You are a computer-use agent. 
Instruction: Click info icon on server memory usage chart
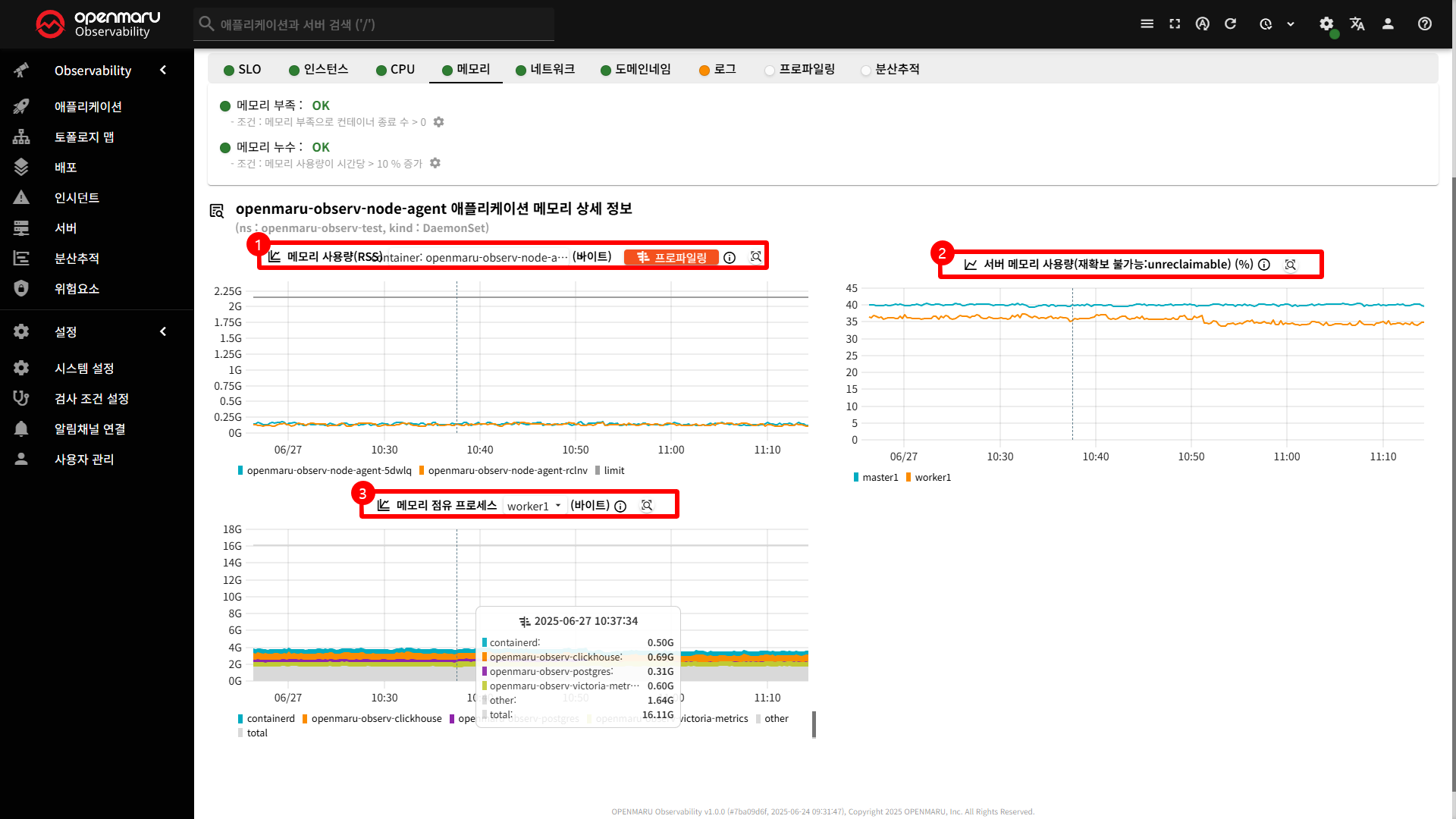click(x=1264, y=265)
